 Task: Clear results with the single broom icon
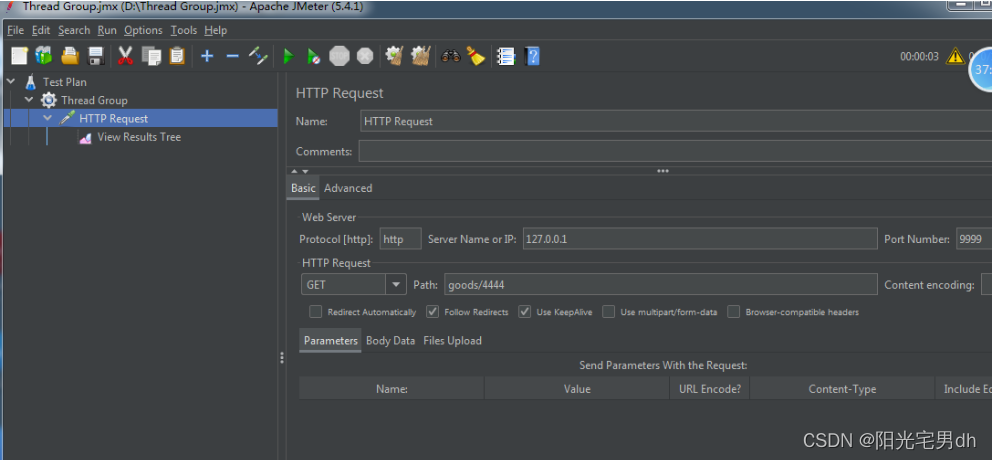coord(395,56)
